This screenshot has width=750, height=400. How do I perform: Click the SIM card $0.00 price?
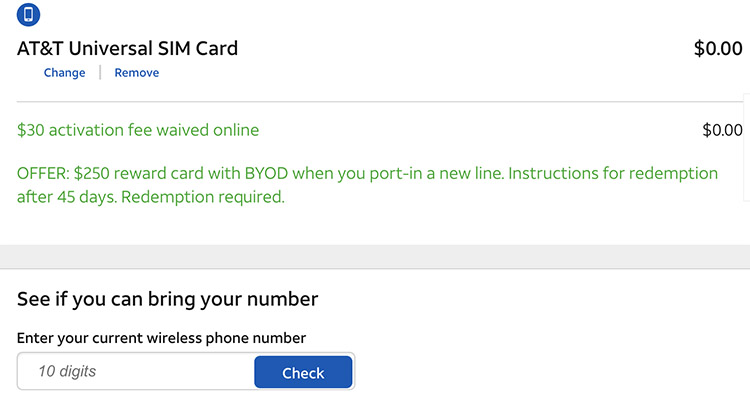[x=718, y=49]
